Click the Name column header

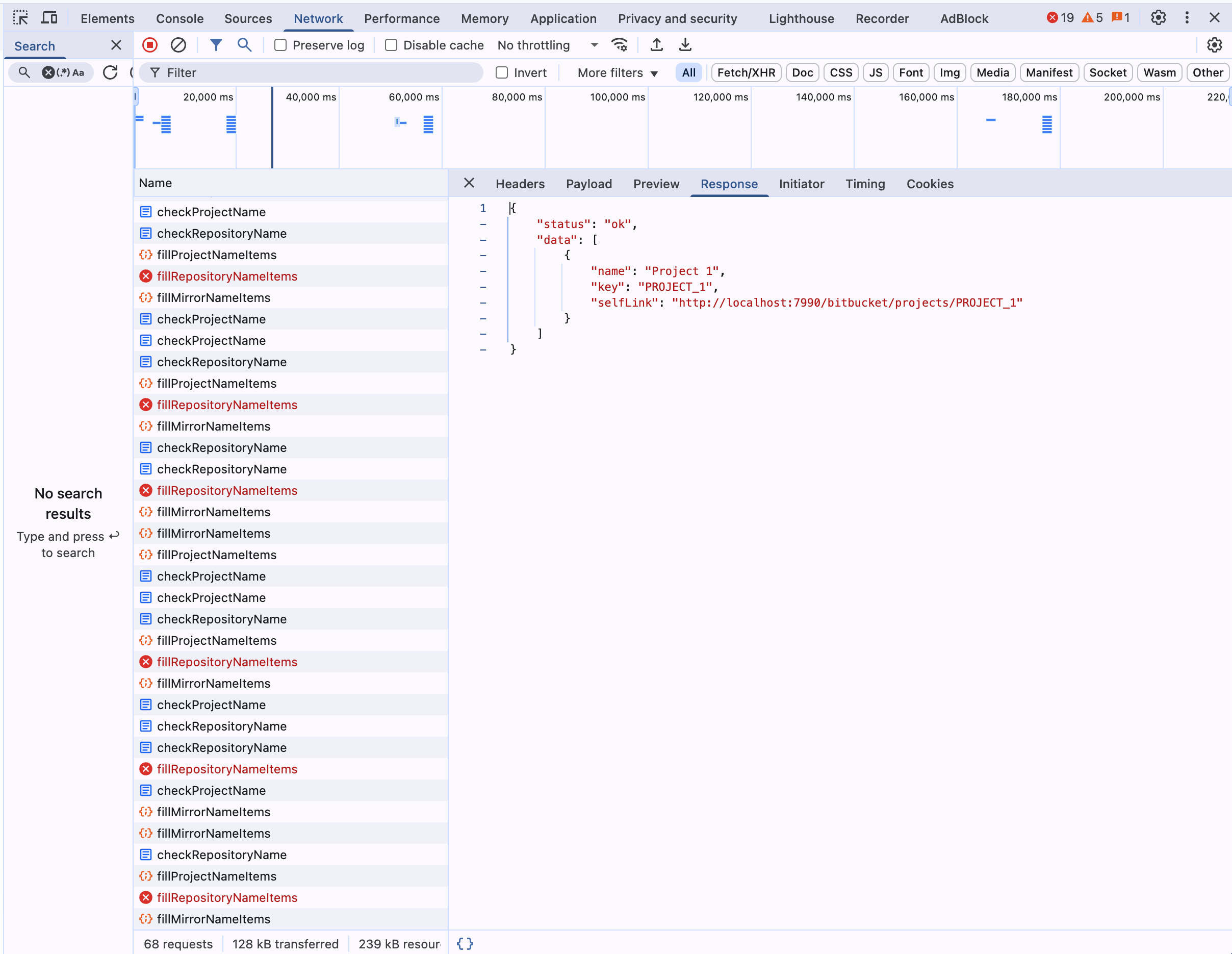click(x=291, y=183)
